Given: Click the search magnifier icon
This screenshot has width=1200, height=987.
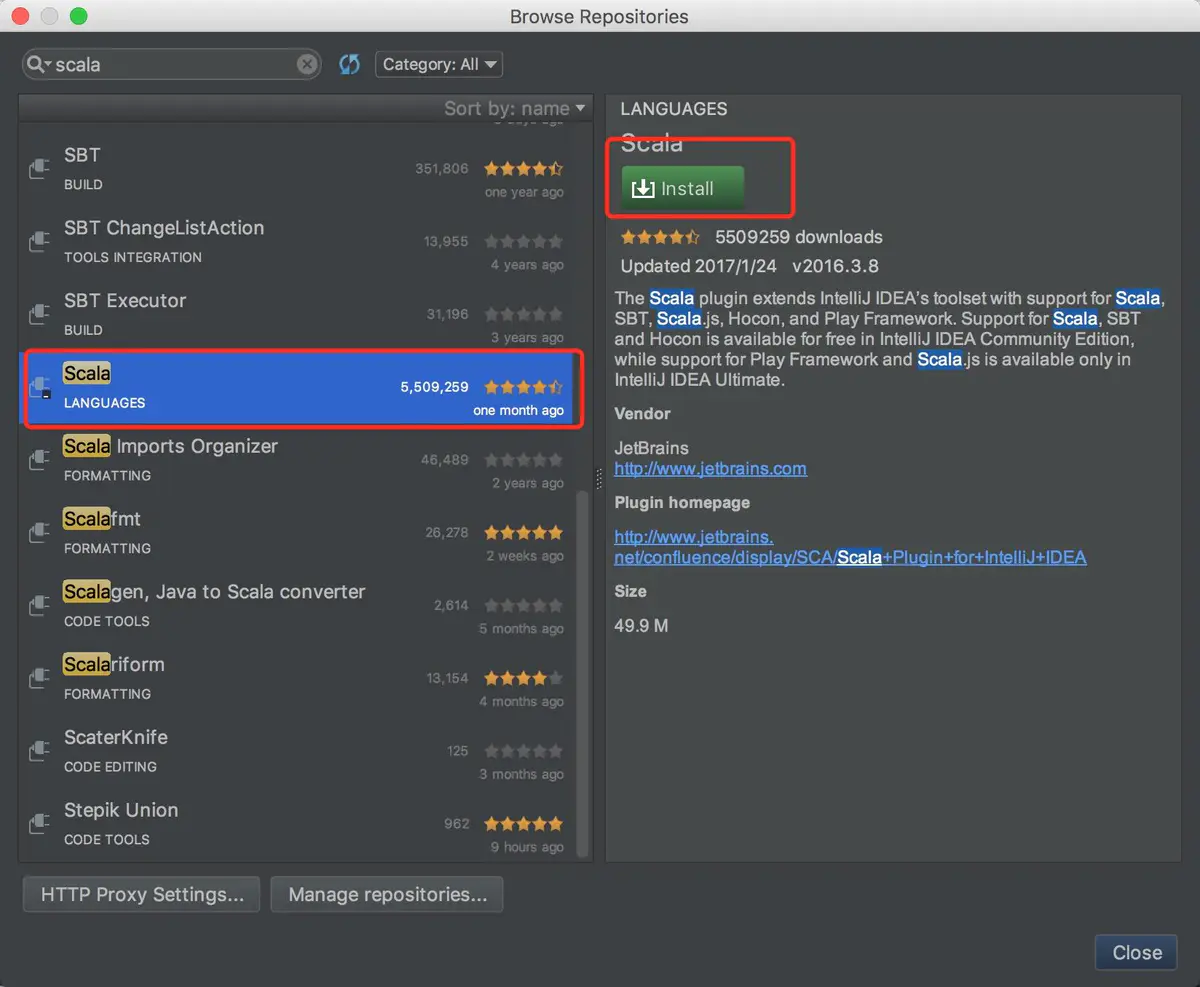Looking at the screenshot, I should coord(39,65).
